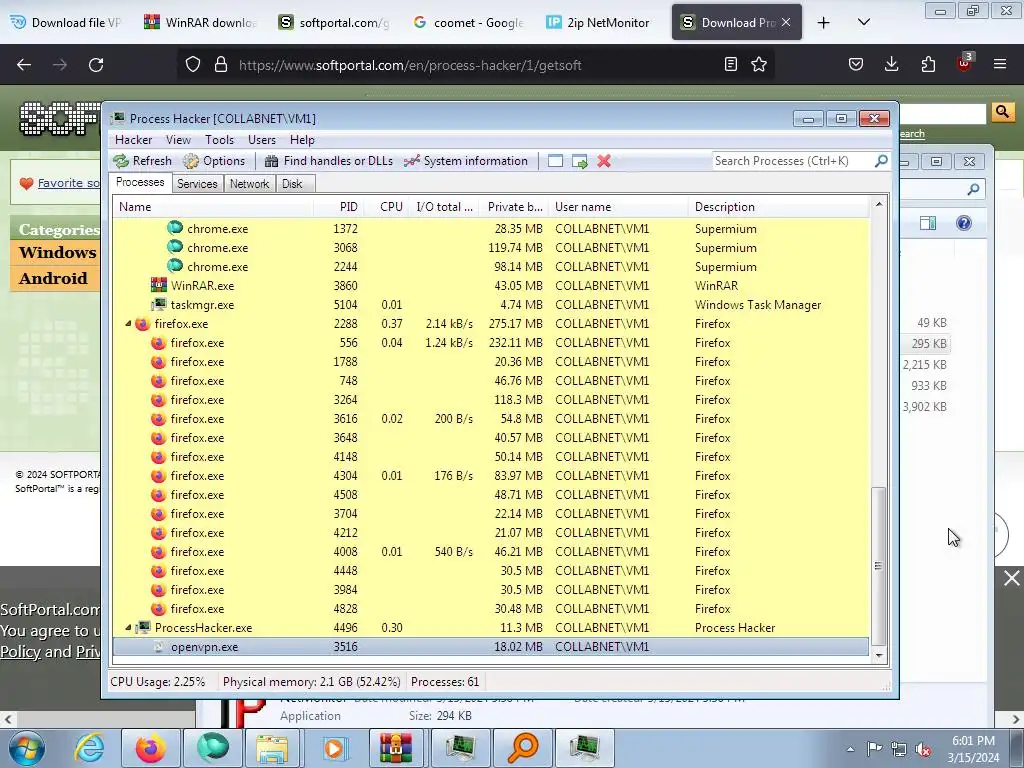Click the taskmgr.exe process icon
This screenshot has width=1024, height=768.
pos(159,304)
